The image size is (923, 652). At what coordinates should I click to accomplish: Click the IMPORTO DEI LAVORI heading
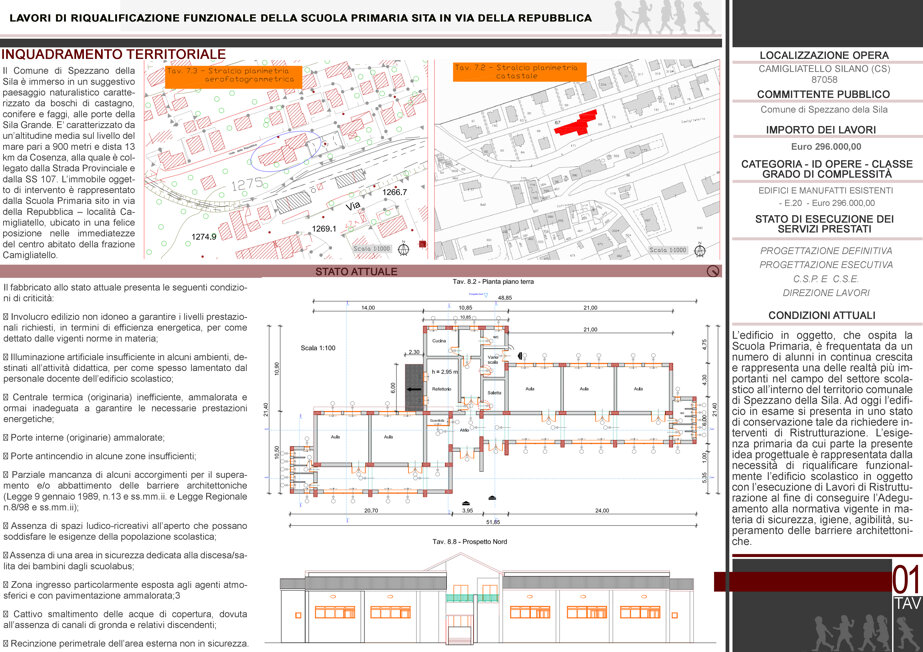(x=821, y=129)
